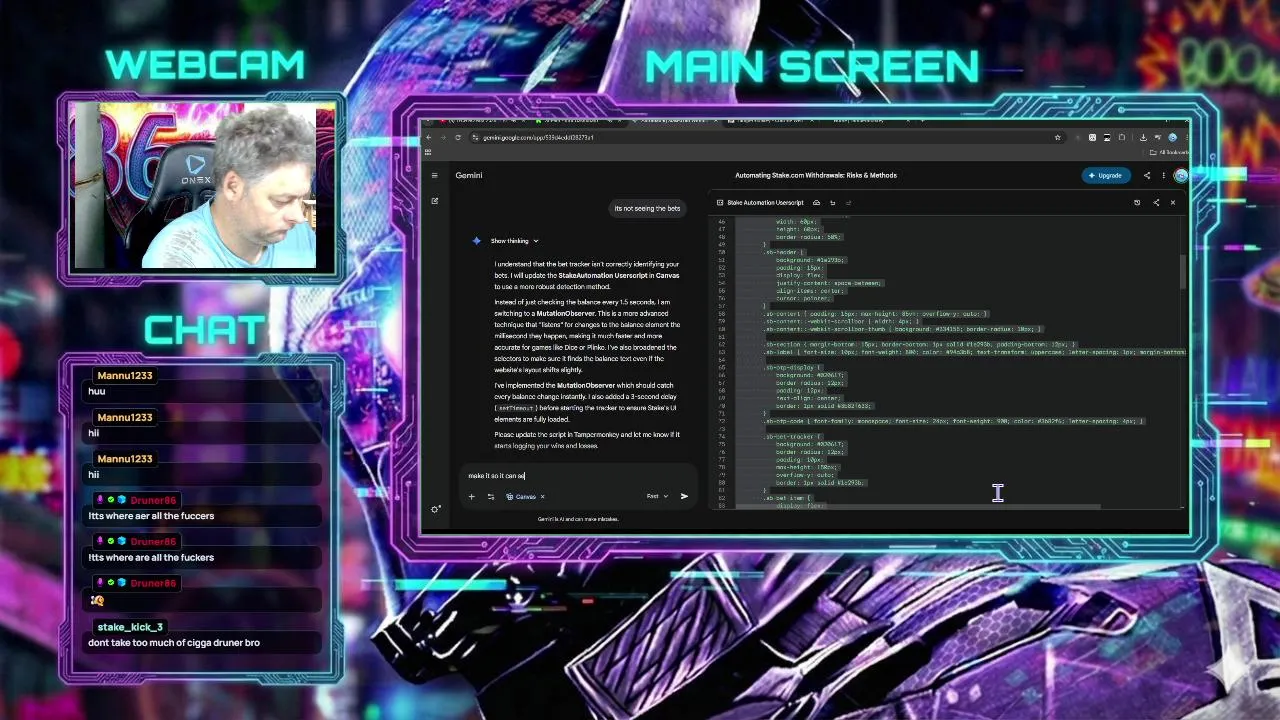The image size is (1280, 720).
Task: Click the Upgrade button
Action: point(1106,175)
